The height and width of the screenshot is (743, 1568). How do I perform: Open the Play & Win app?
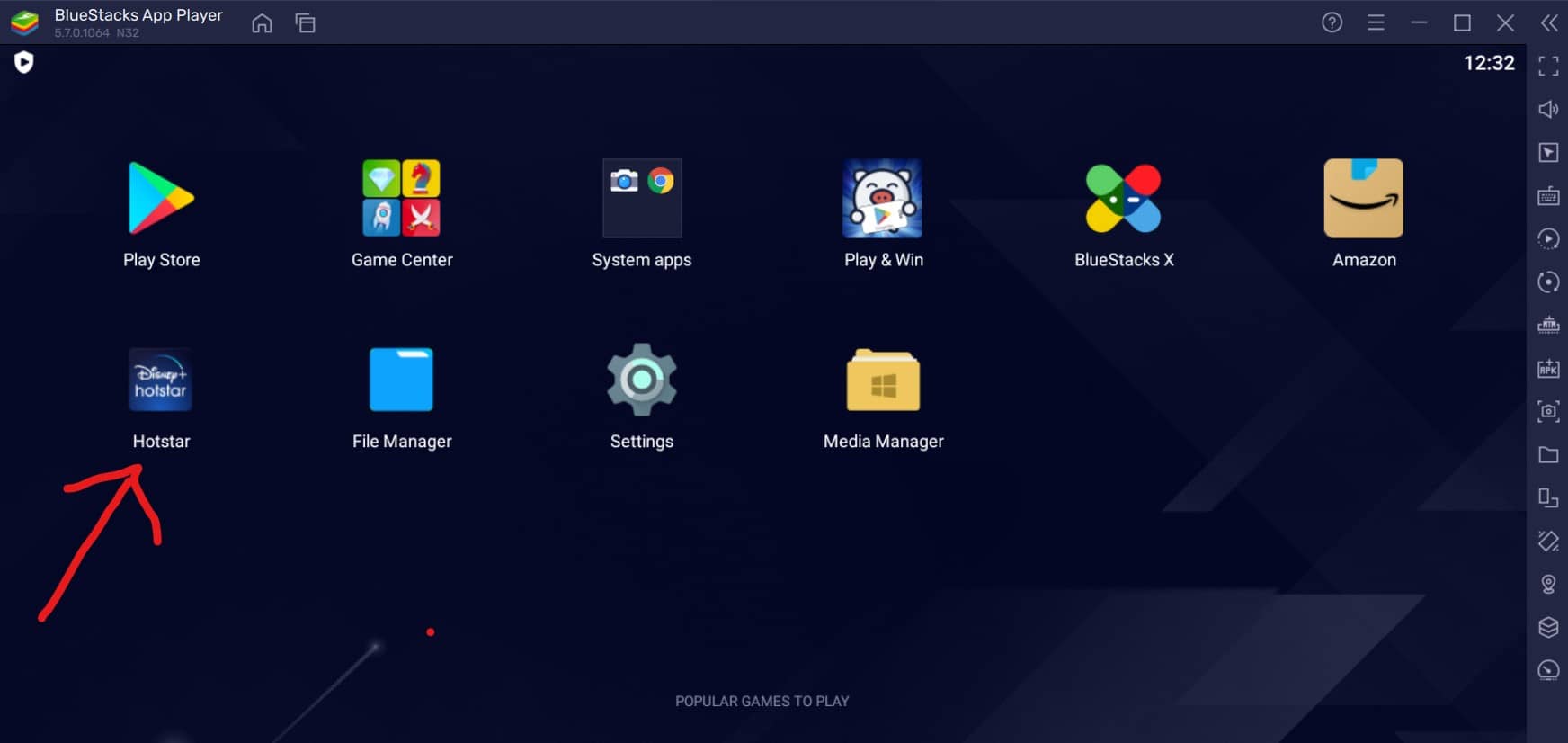coord(883,199)
